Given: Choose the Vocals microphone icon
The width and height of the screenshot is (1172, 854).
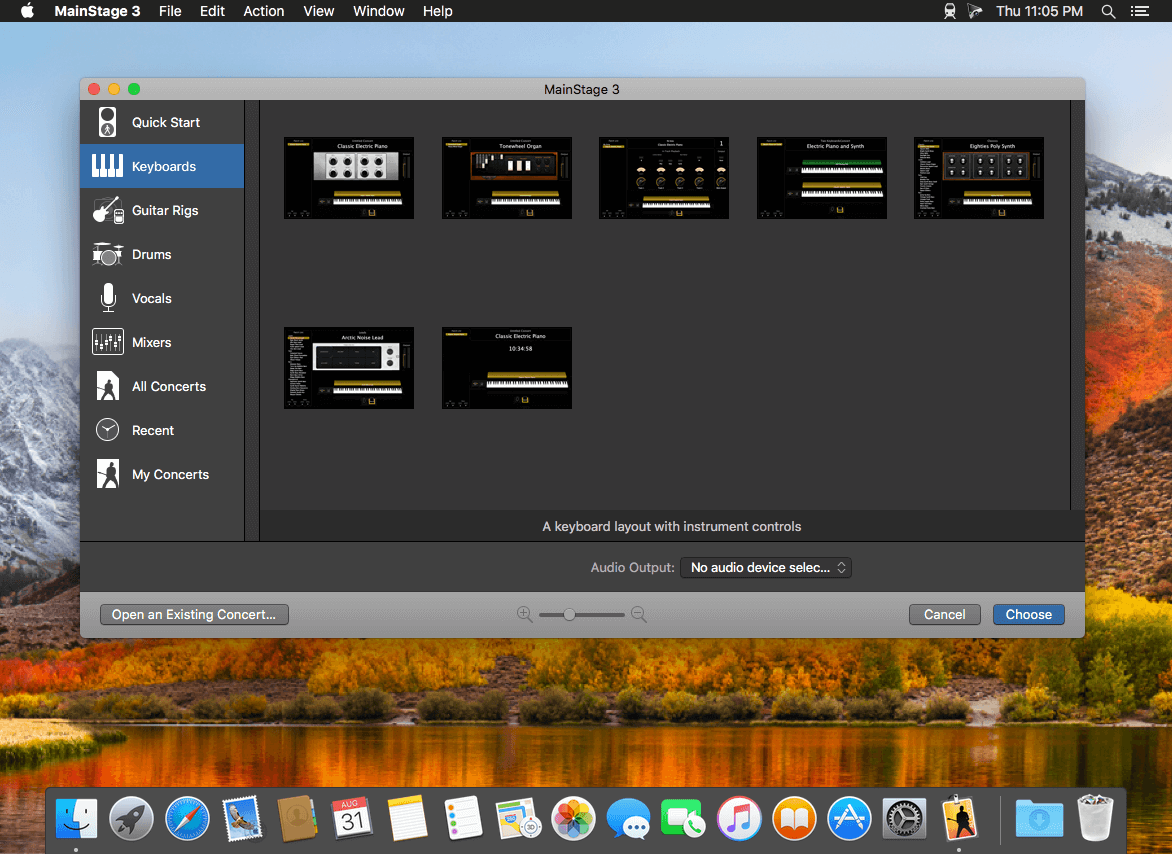Looking at the screenshot, I should coord(107,298).
